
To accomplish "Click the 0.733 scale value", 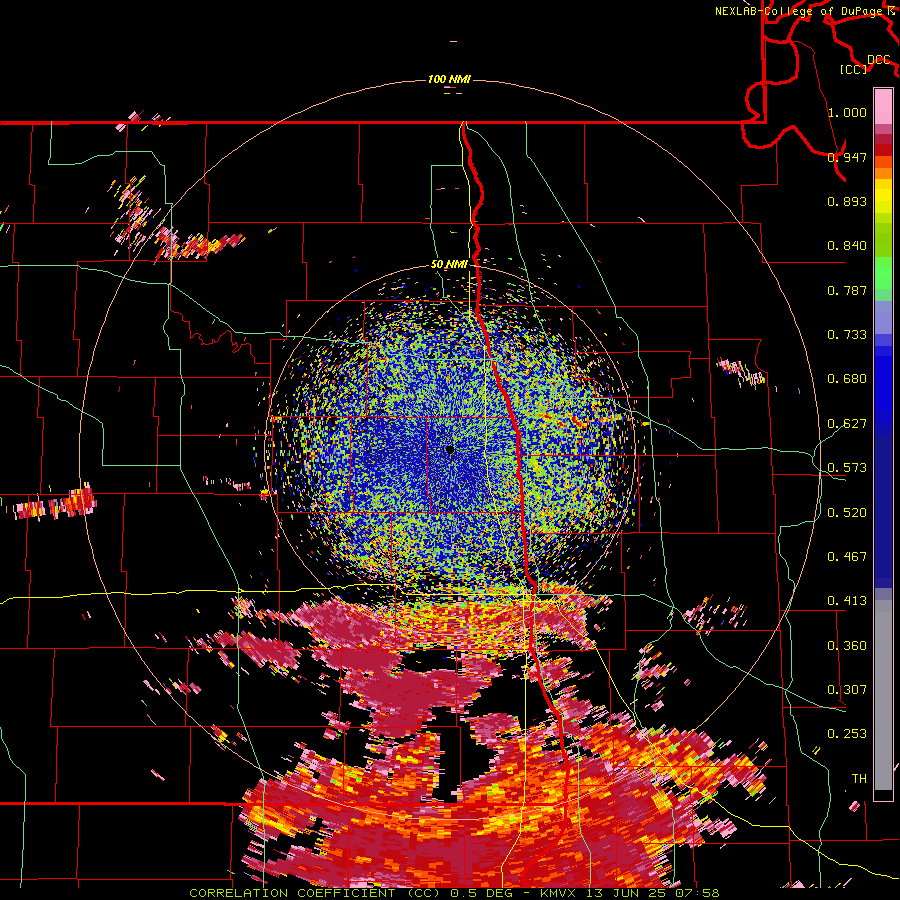I will [x=847, y=335].
